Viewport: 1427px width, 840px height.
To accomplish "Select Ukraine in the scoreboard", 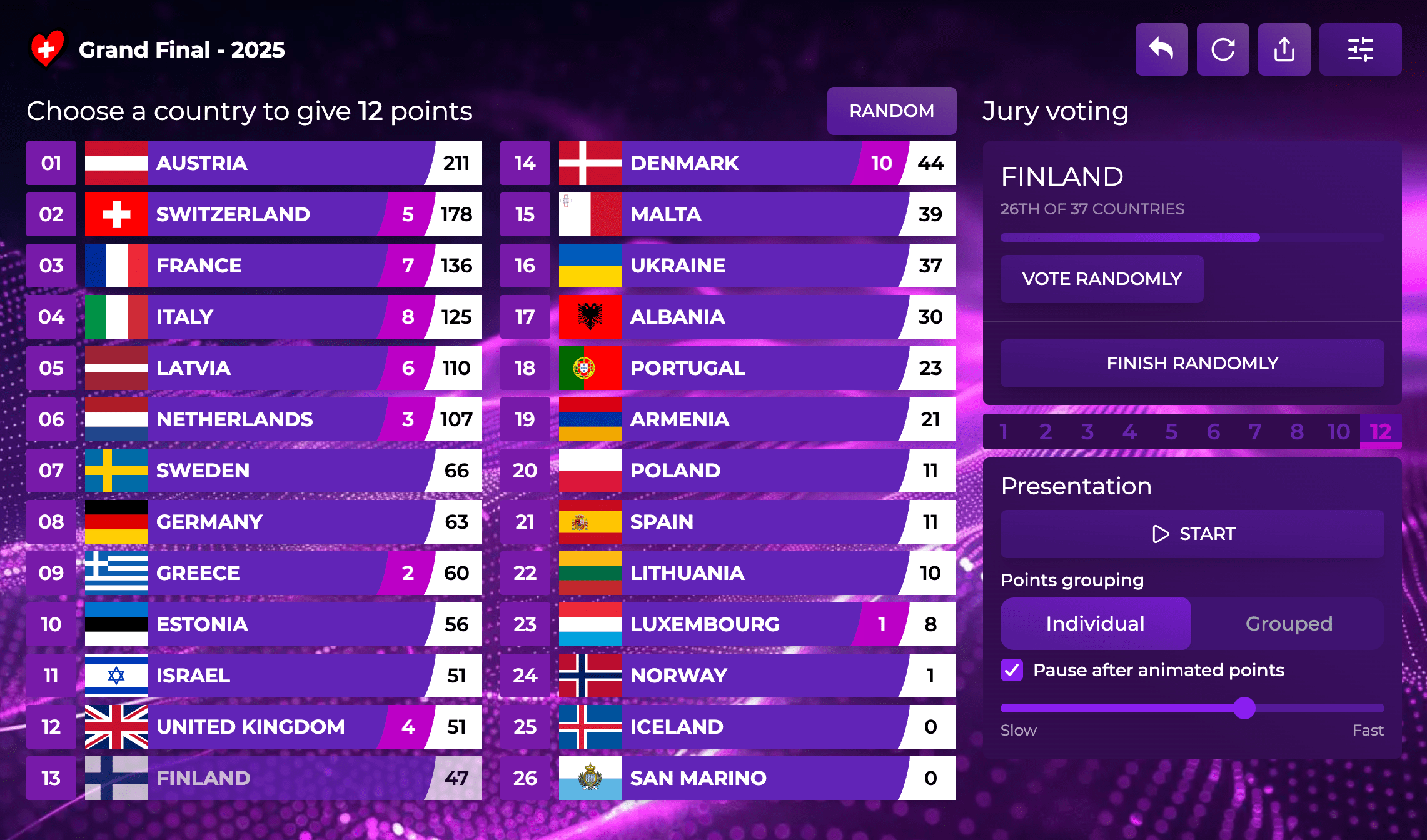I will 719,266.
